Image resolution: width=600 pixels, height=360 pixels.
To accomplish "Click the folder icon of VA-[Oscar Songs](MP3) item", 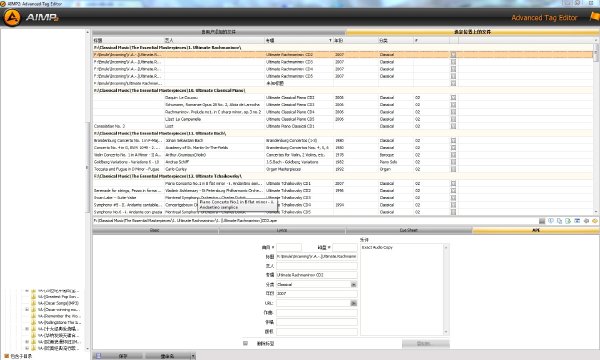I will [x=33, y=303].
